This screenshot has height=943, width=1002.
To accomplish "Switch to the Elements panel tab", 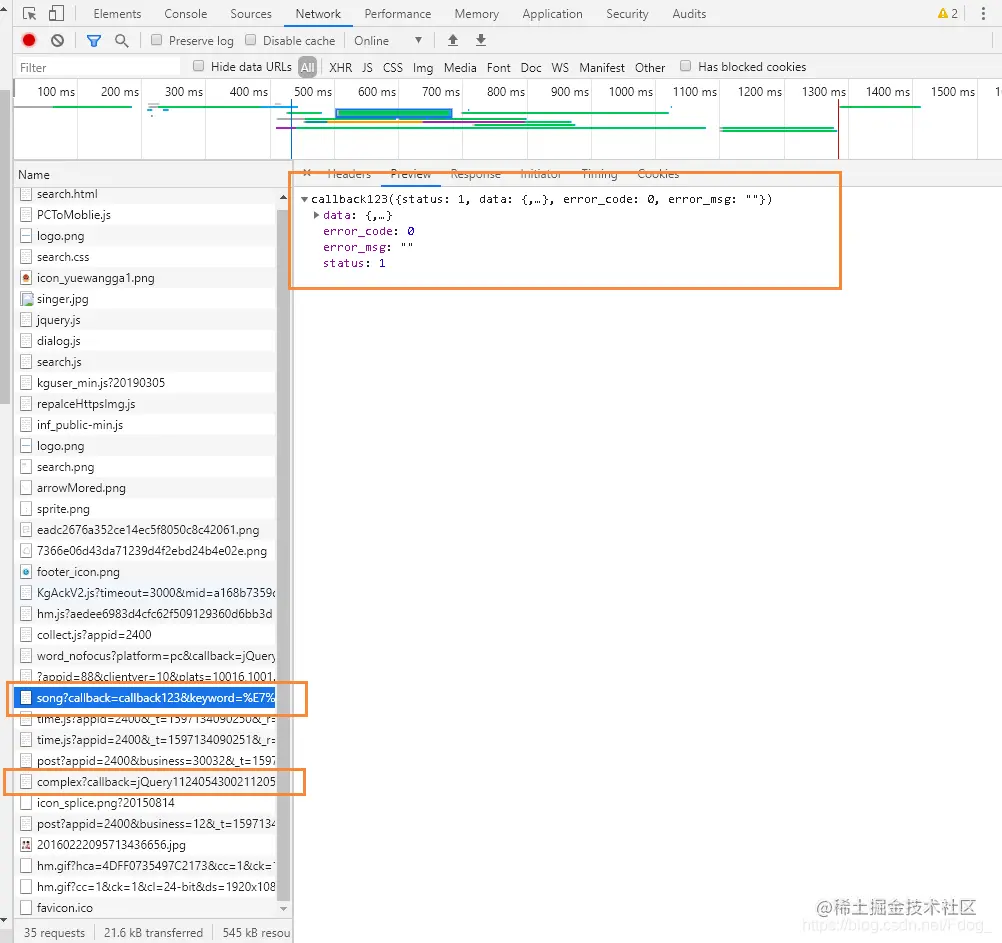I will (x=118, y=13).
